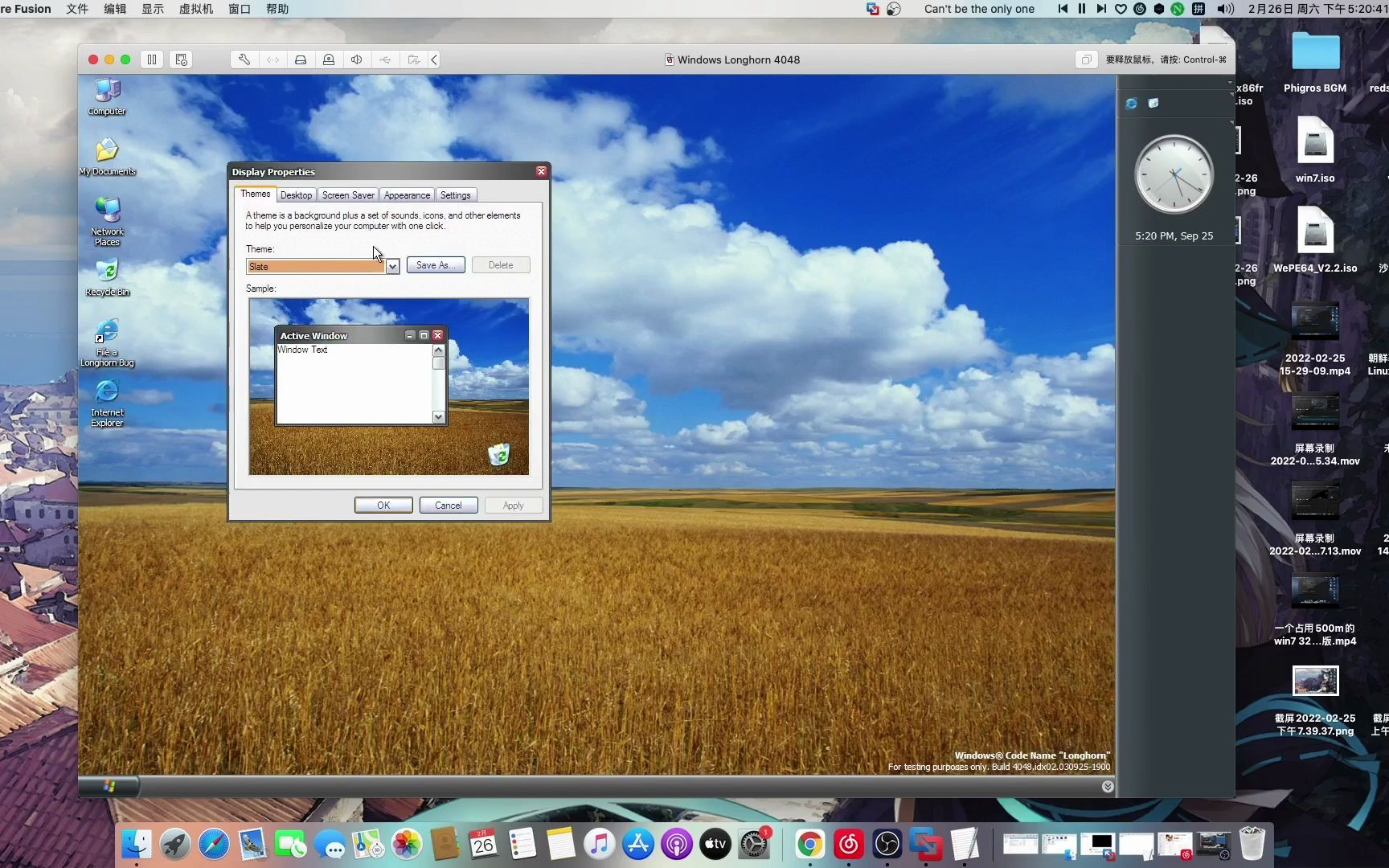Click the sound card speaker icon in toolbar

pyautogui.click(x=357, y=59)
